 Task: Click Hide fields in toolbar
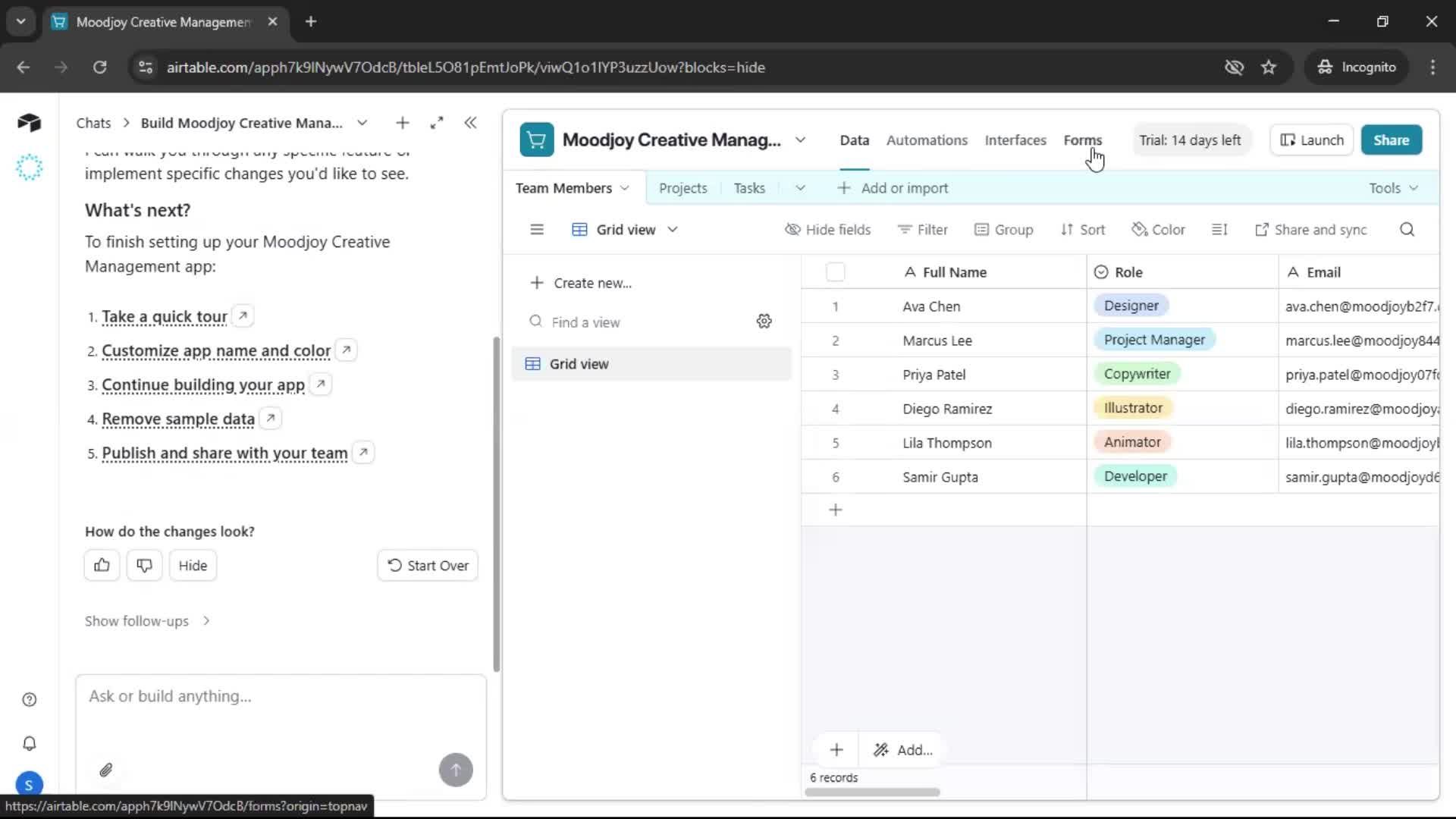827,230
